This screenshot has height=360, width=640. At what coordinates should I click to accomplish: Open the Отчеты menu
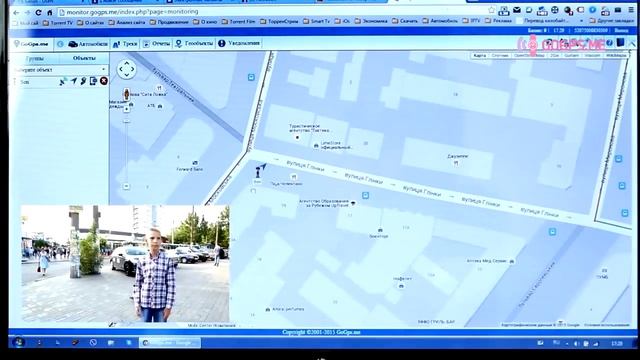[157, 44]
